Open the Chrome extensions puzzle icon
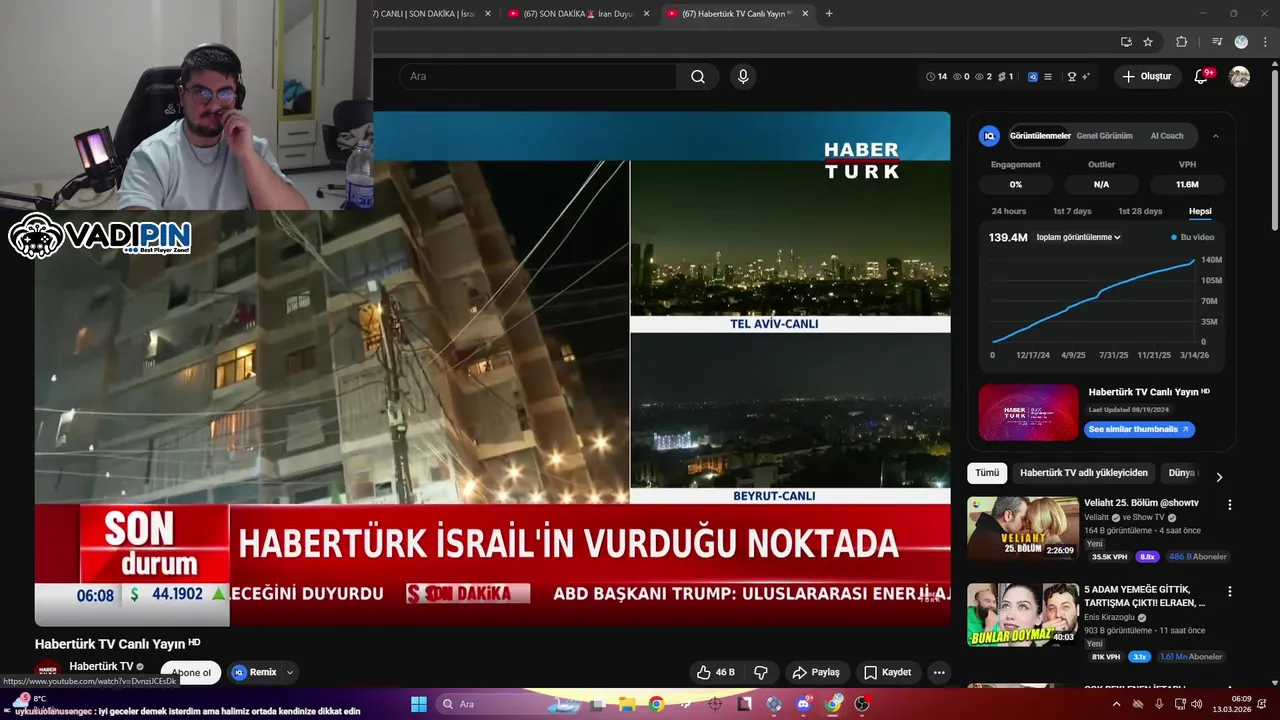 pos(1182,42)
